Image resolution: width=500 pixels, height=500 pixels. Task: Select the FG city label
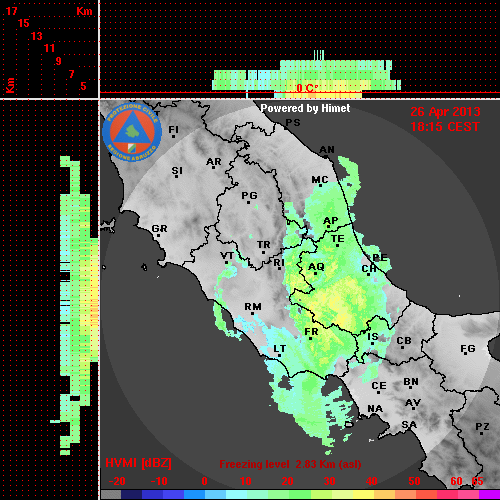[468, 349]
